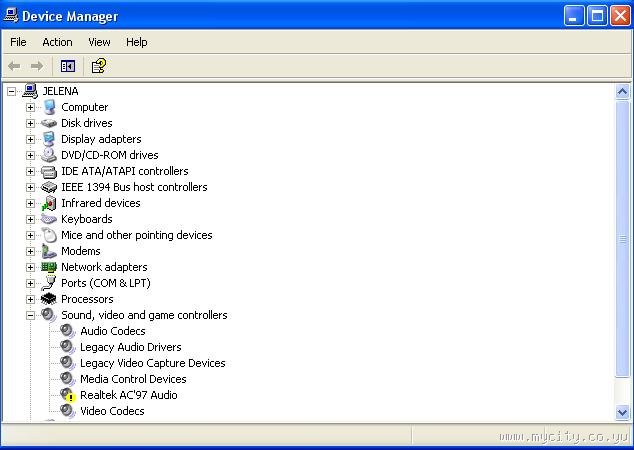Select the Network adapters text label

click(104, 267)
